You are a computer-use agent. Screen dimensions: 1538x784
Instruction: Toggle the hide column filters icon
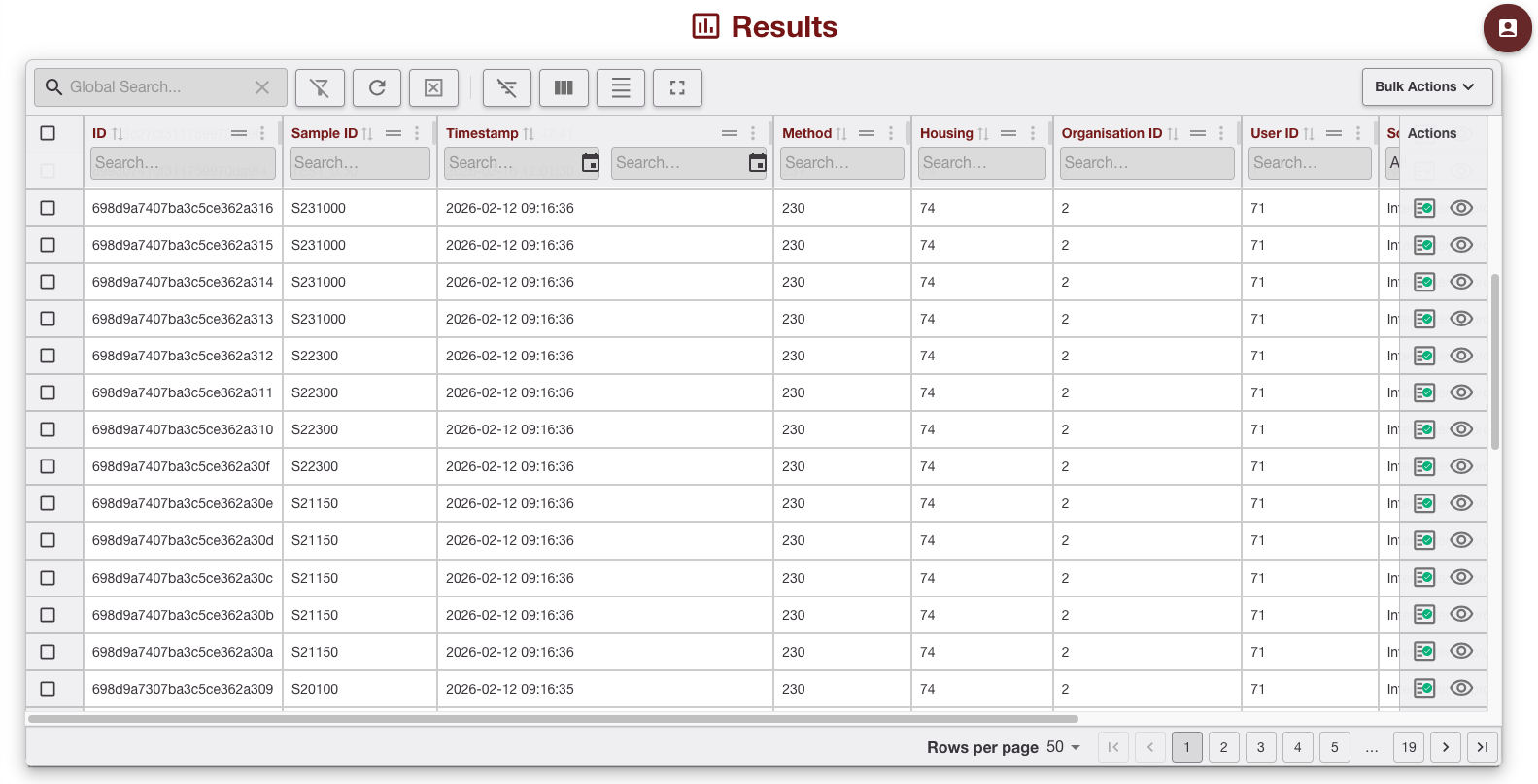[x=506, y=87]
